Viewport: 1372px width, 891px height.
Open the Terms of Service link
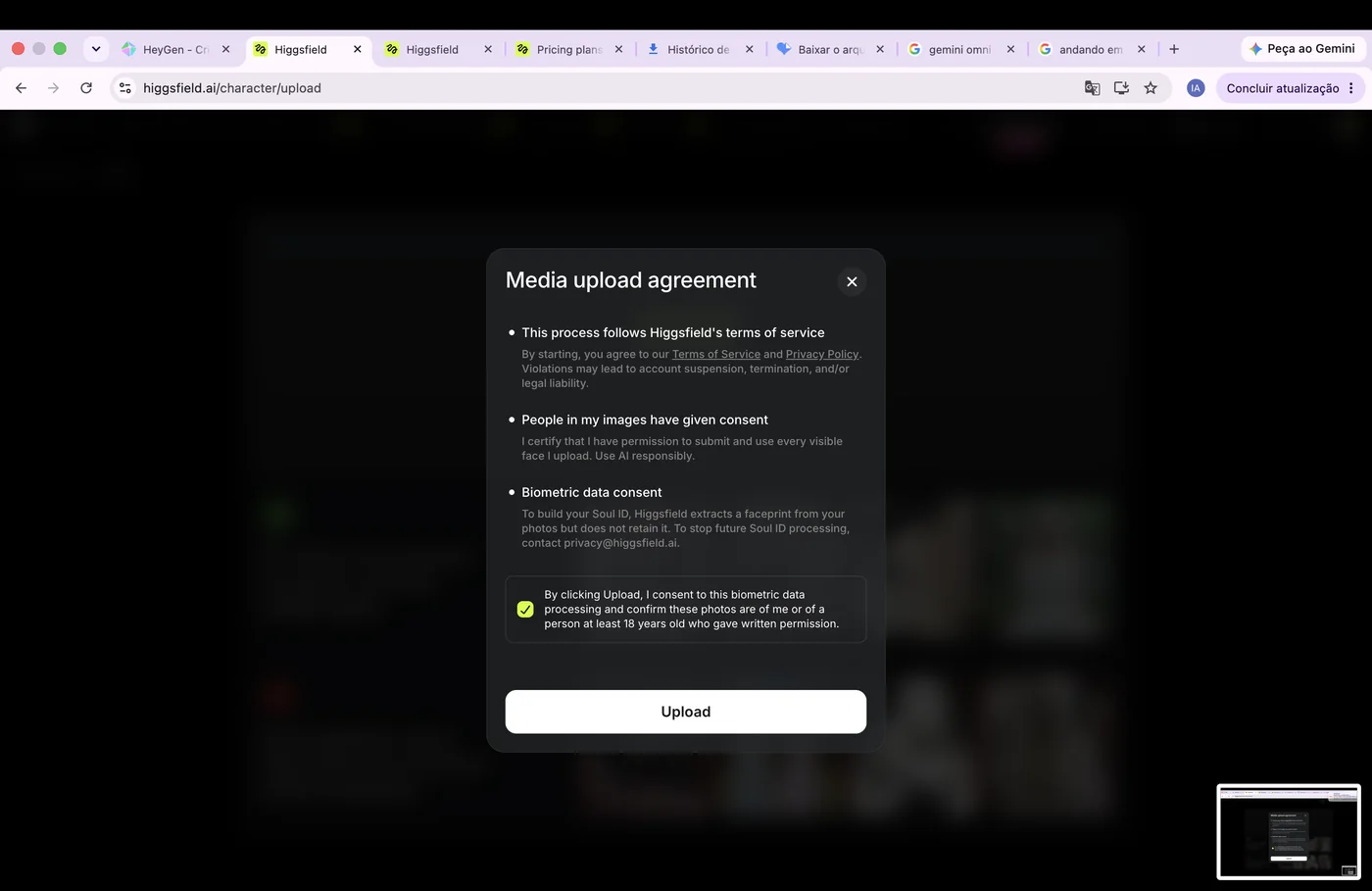point(716,355)
